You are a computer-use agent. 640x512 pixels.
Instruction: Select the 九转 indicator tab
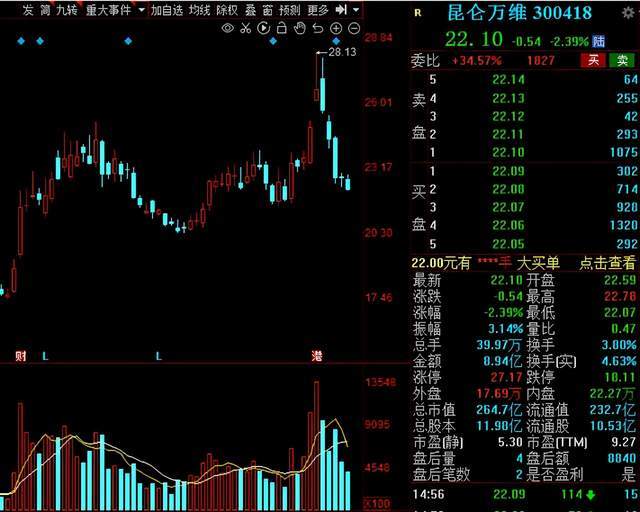coord(67,10)
